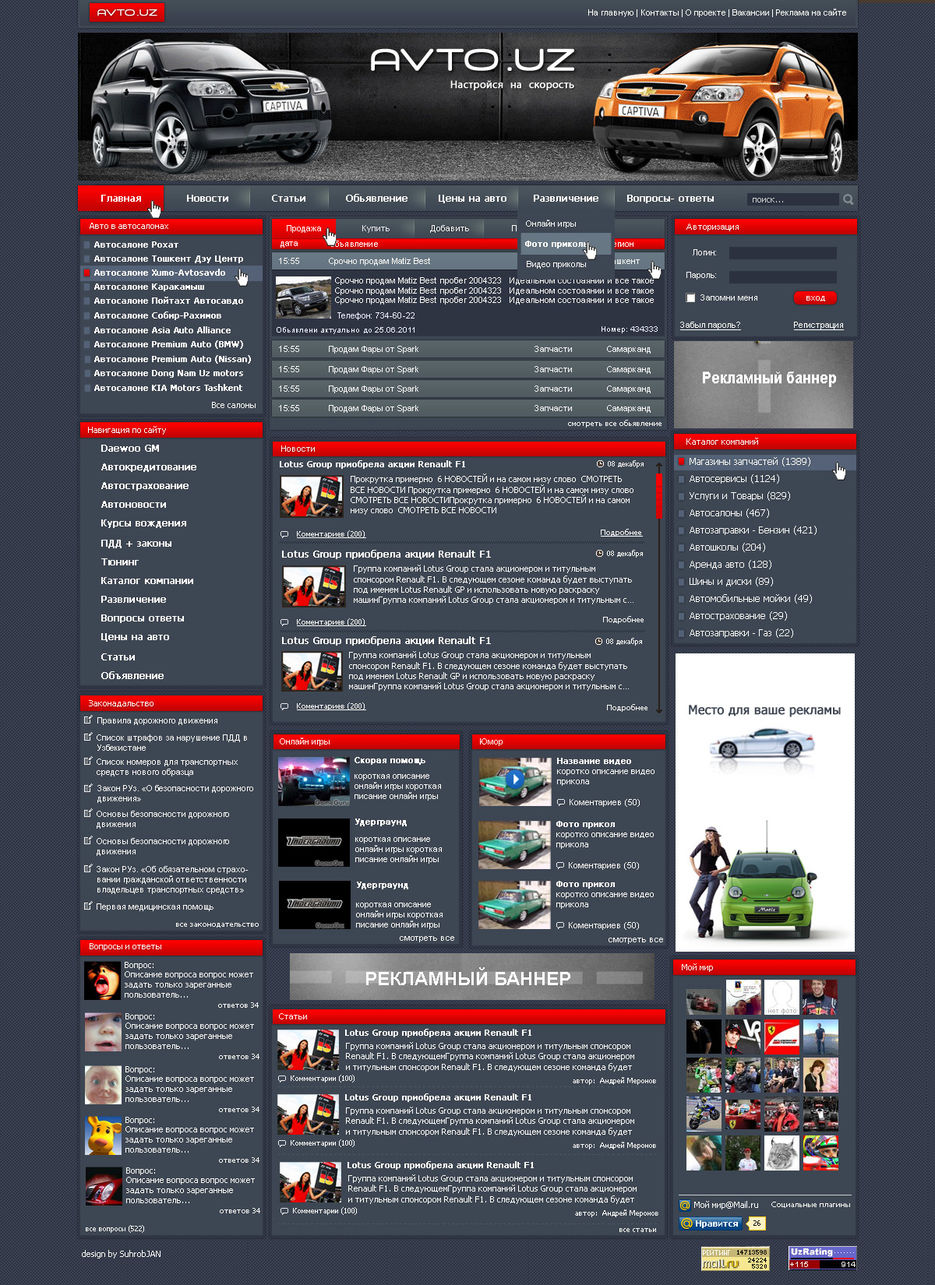The height and width of the screenshot is (1285, 935).
Task: Click the поиск search input field
Action: coord(792,200)
